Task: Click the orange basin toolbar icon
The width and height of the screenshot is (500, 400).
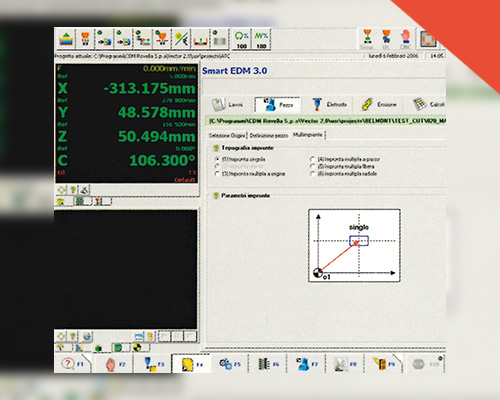Action: coord(201,39)
